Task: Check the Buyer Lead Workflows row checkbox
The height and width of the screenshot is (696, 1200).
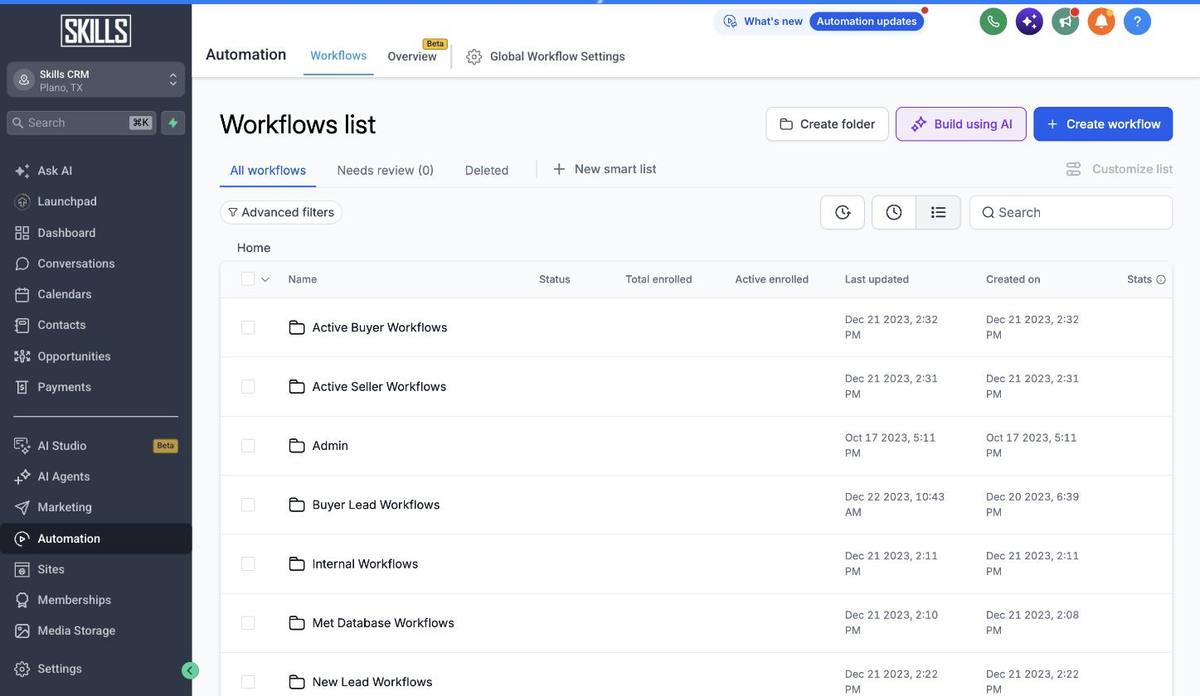Action: click(248, 504)
